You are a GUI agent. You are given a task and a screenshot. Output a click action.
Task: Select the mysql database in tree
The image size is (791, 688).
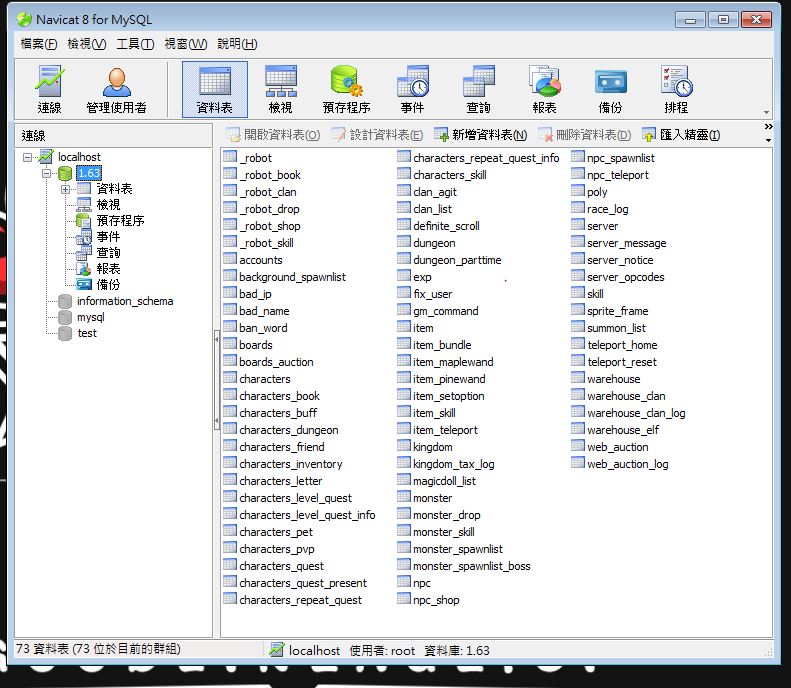[91, 317]
